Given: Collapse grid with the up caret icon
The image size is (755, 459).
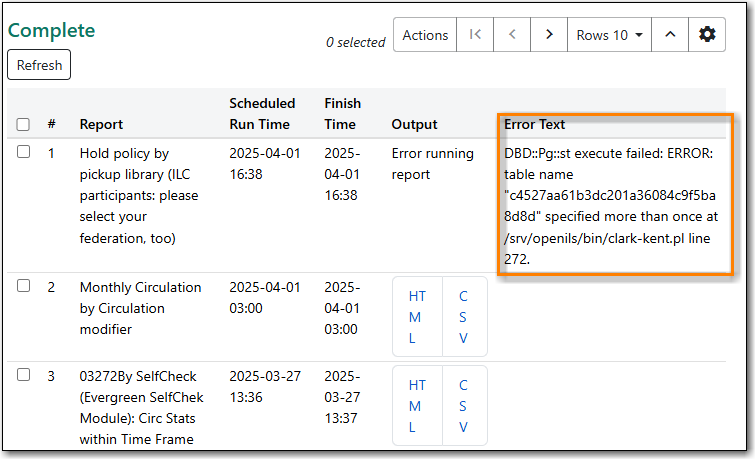Looking at the screenshot, I should click(x=670, y=35).
